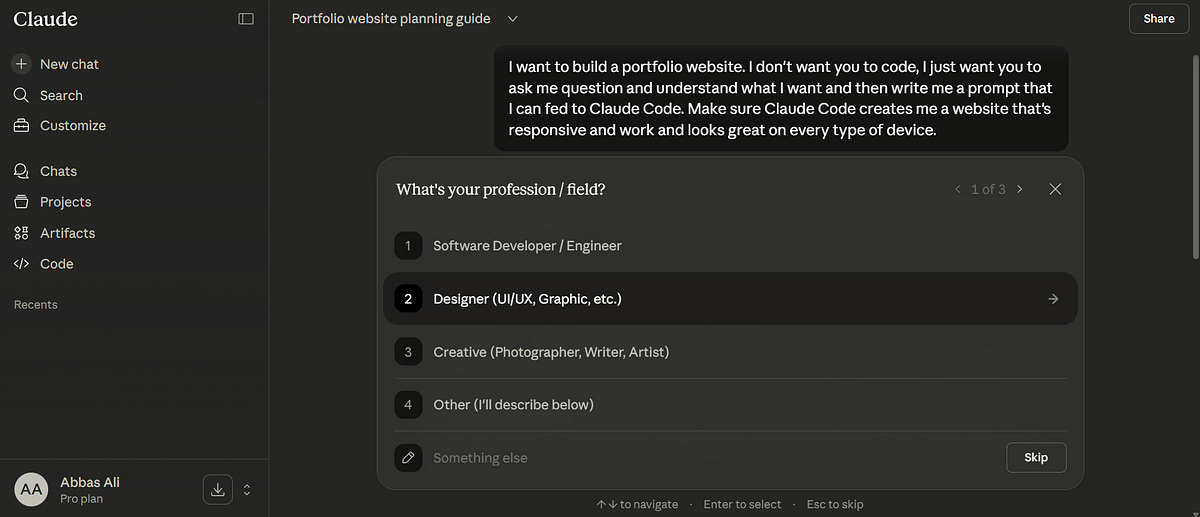Go to previous question chevron
Viewport: 1200px width, 517px height.
tap(958, 189)
